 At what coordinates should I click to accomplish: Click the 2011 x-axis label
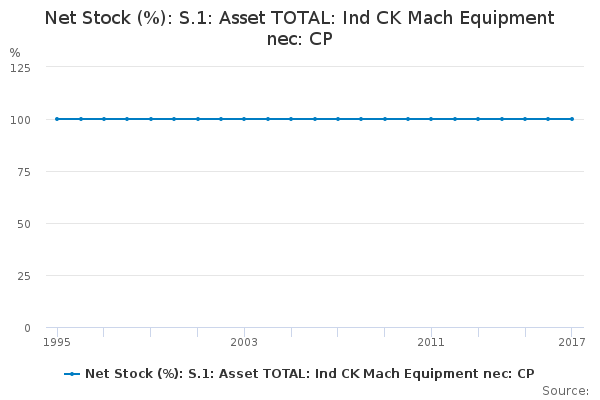click(431, 342)
